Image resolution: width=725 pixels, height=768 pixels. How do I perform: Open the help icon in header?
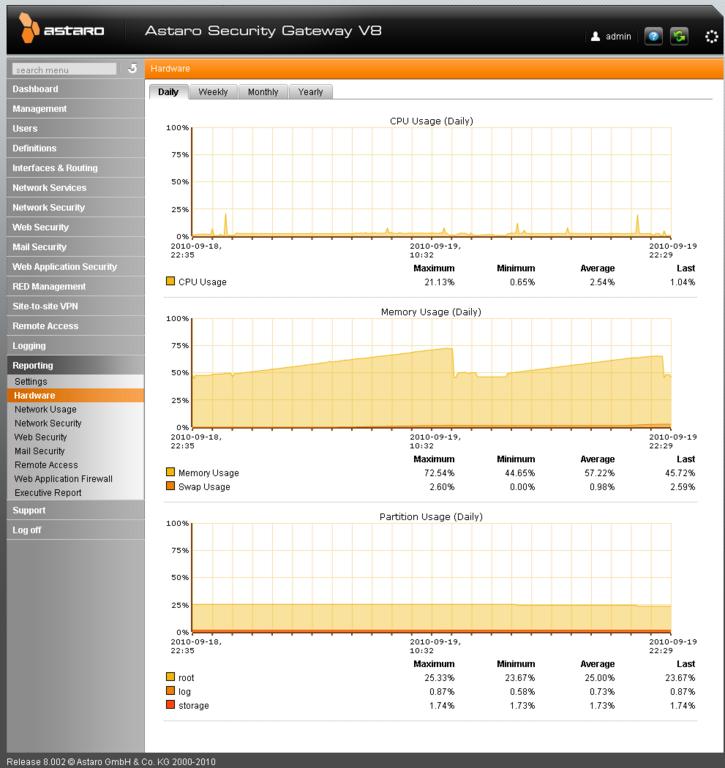click(x=653, y=36)
